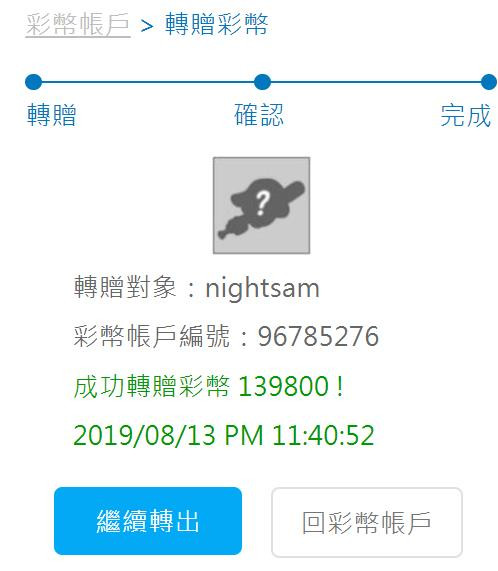Viewport: 498px width, 571px height.
Task: Click the 回彩幣帳戶 button
Action: pos(367,523)
